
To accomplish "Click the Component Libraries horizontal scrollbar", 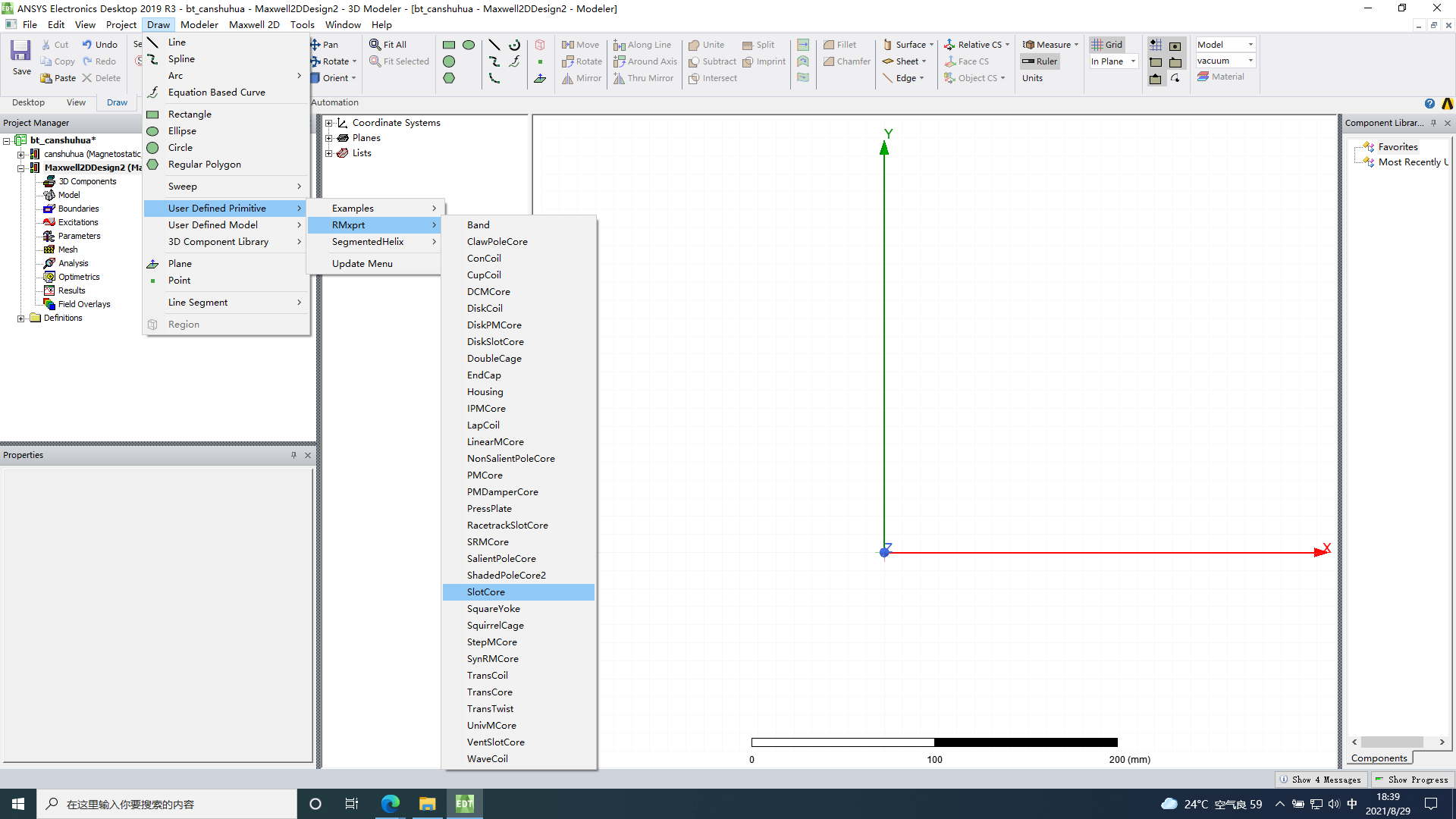I will 1392,742.
